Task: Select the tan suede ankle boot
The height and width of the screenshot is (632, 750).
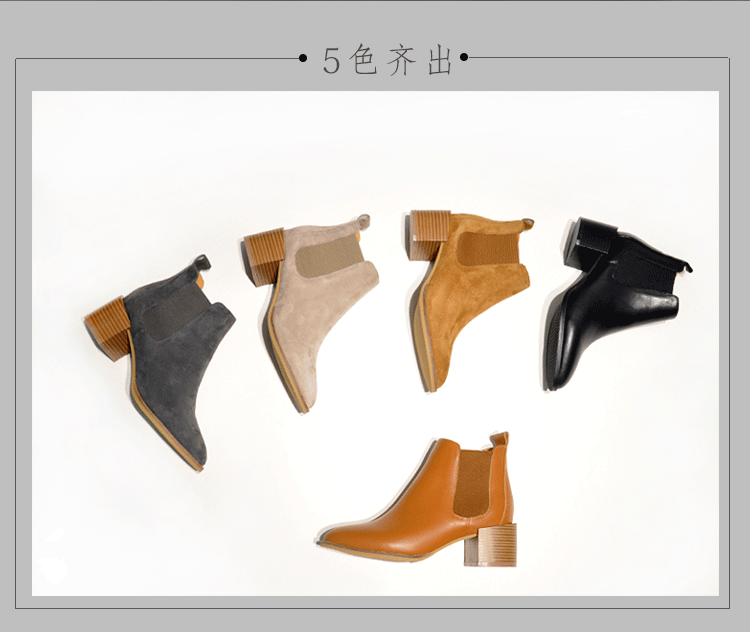Action: [x=470, y=300]
